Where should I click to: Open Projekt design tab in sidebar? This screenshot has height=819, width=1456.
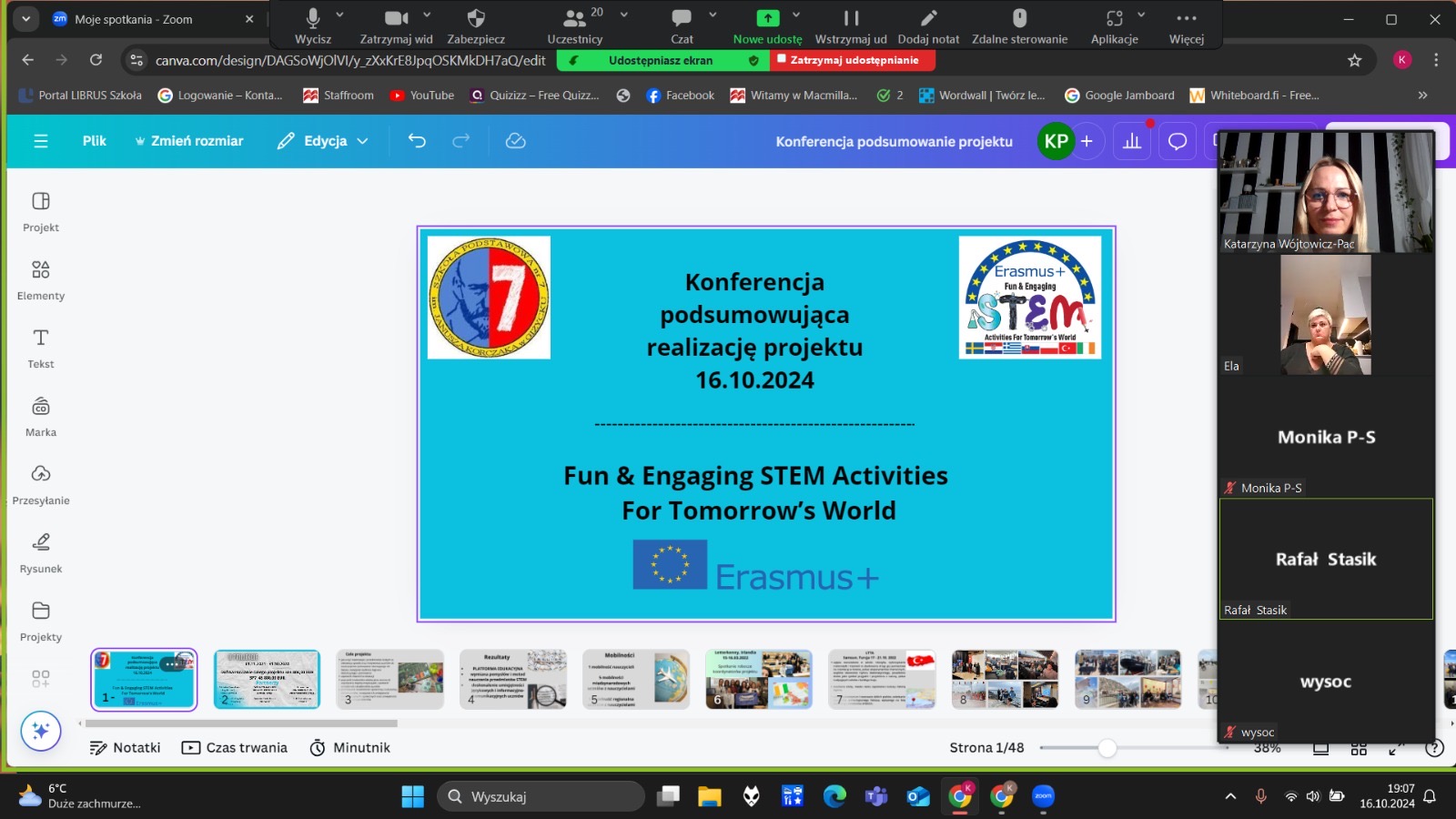point(41,212)
